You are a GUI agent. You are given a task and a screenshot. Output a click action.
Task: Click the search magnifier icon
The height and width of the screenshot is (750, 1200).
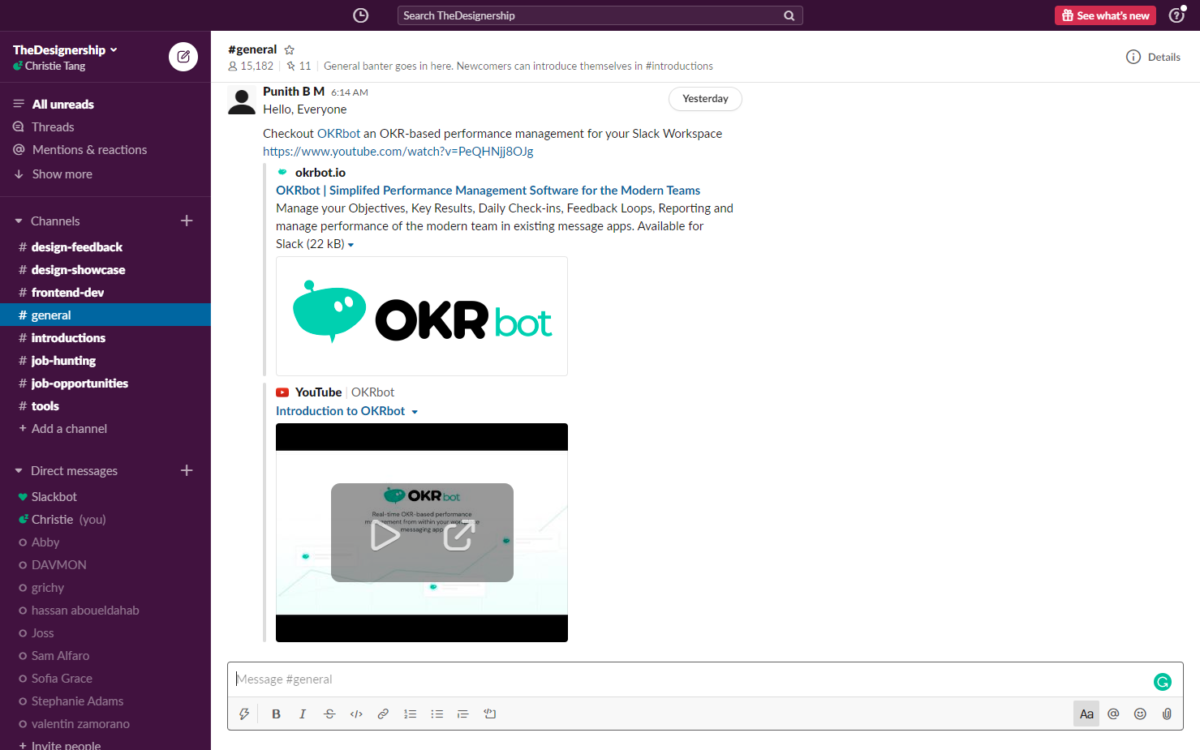(789, 16)
